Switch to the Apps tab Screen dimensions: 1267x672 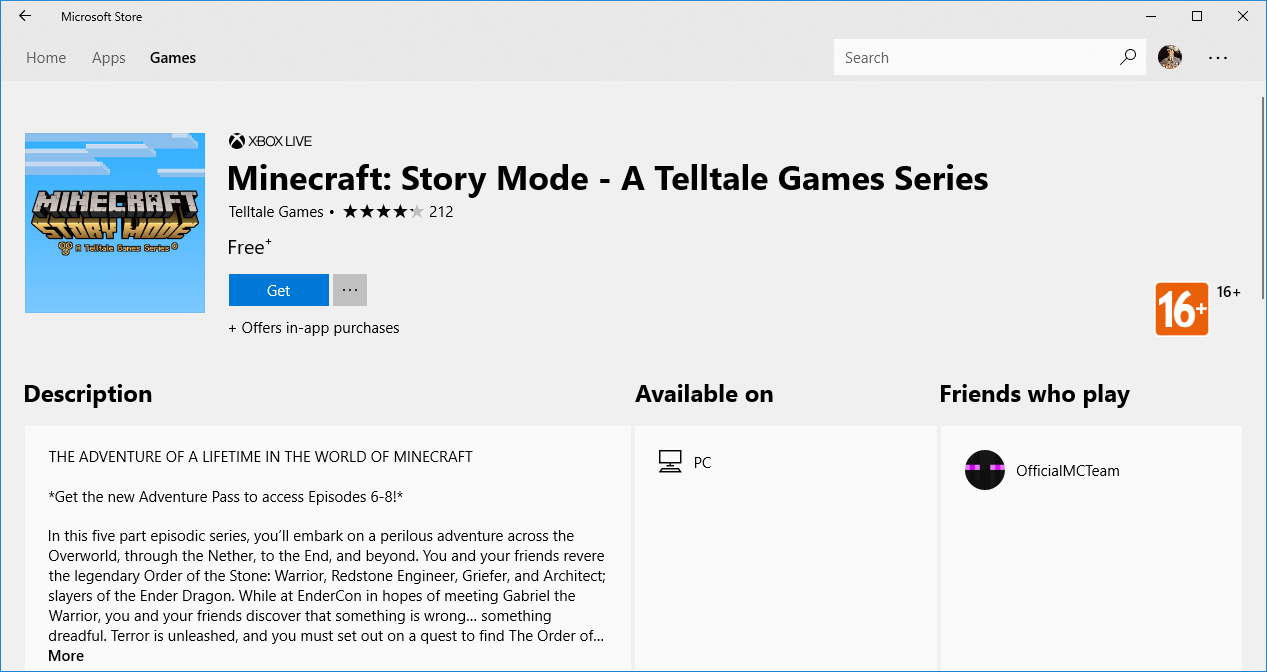[108, 58]
